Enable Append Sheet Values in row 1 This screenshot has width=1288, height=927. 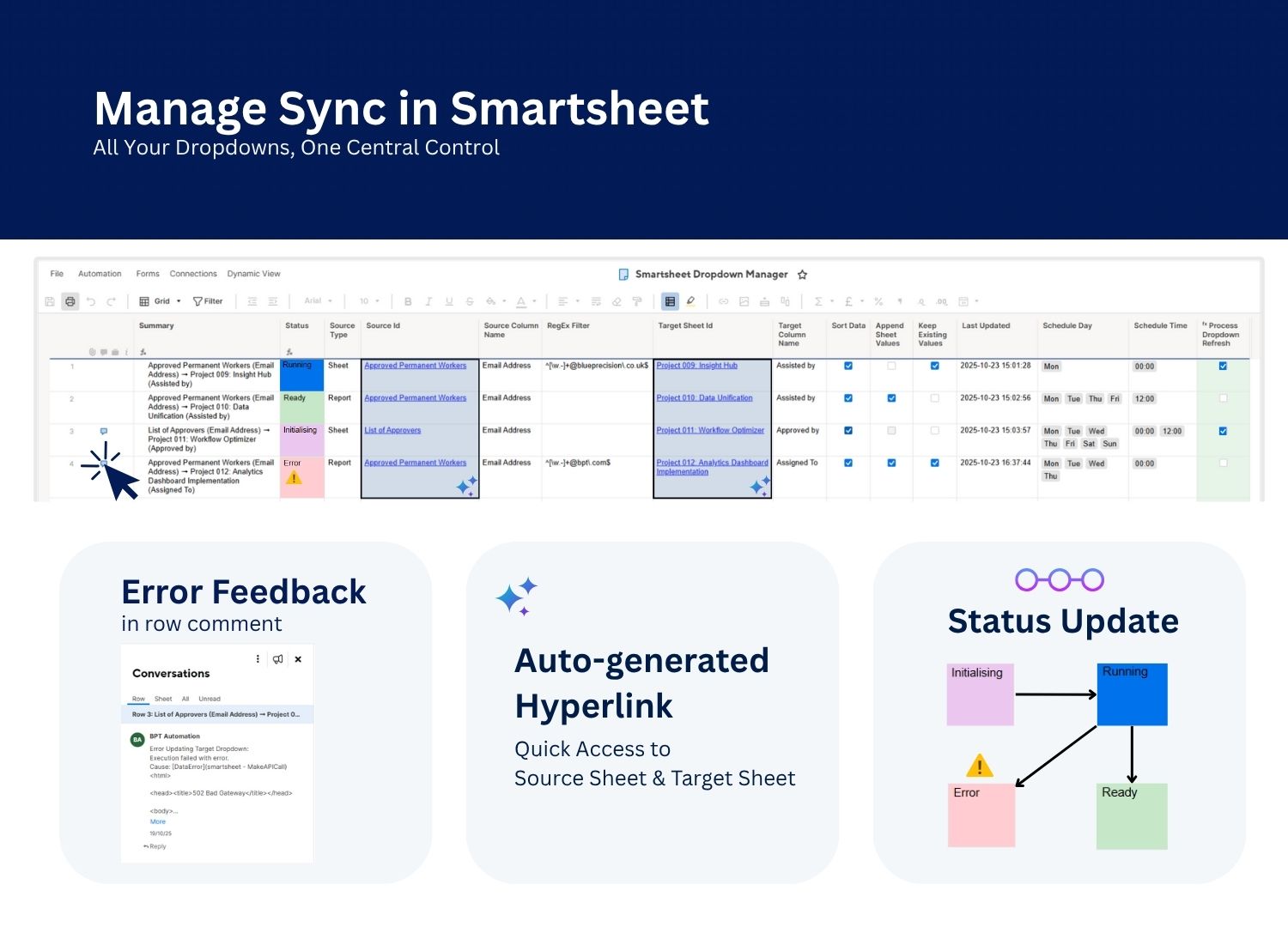pos(891,366)
